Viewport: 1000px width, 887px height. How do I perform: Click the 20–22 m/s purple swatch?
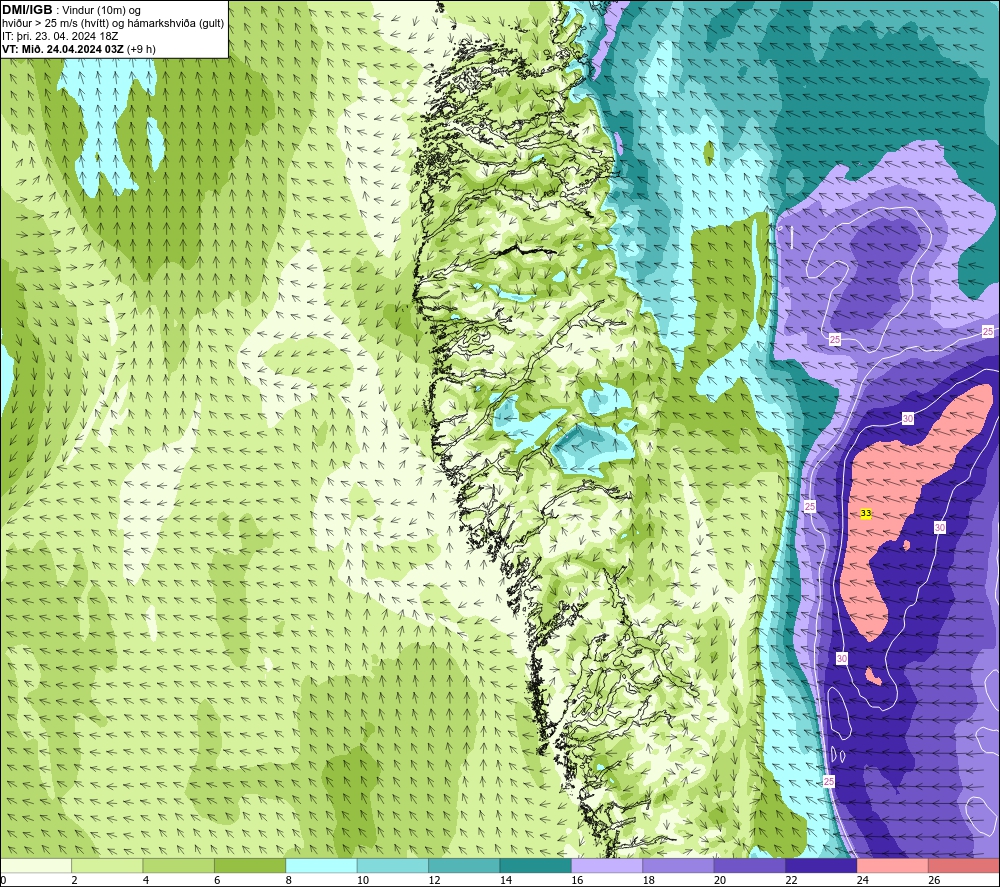750,865
